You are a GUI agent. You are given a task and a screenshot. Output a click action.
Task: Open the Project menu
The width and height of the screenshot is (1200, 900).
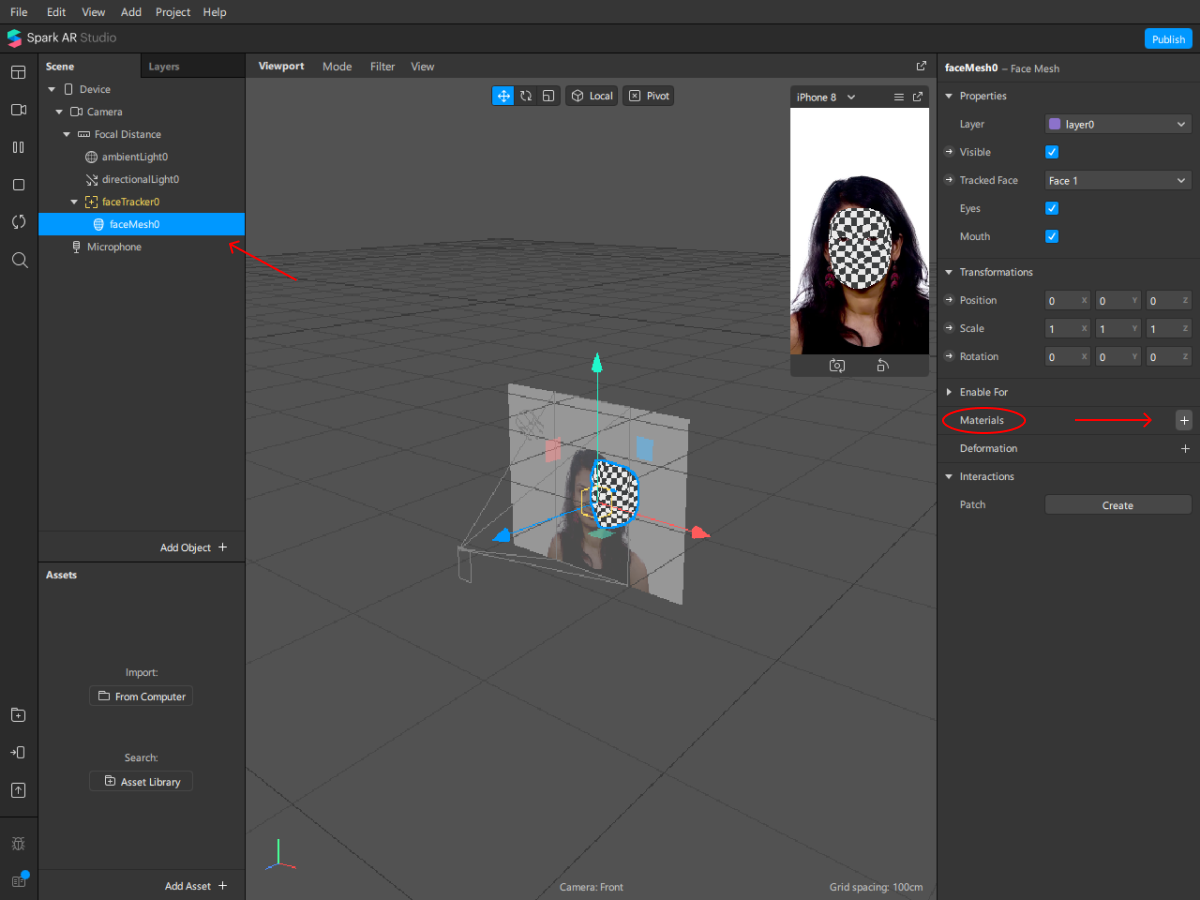coord(173,12)
